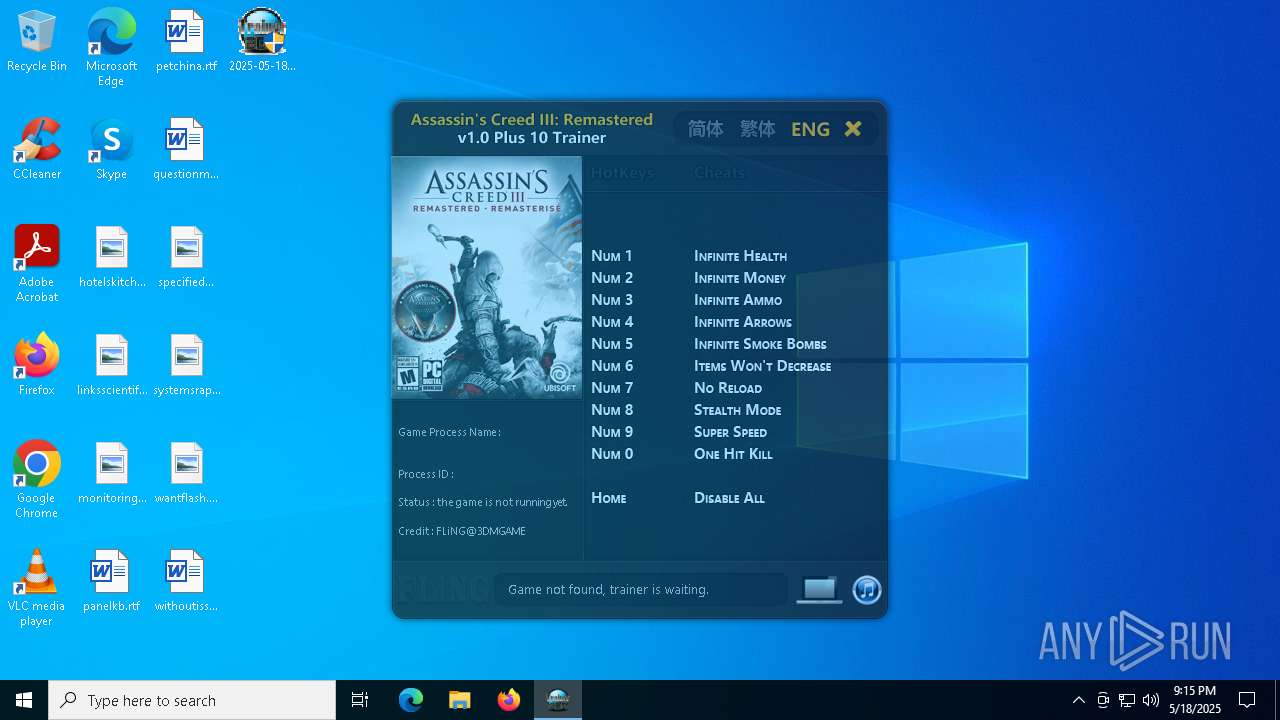Image resolution: width=1280 pixels, height=720 pixels.
Task: Click the monitor icon in trainer footer
Action: (x=819, y=590)
